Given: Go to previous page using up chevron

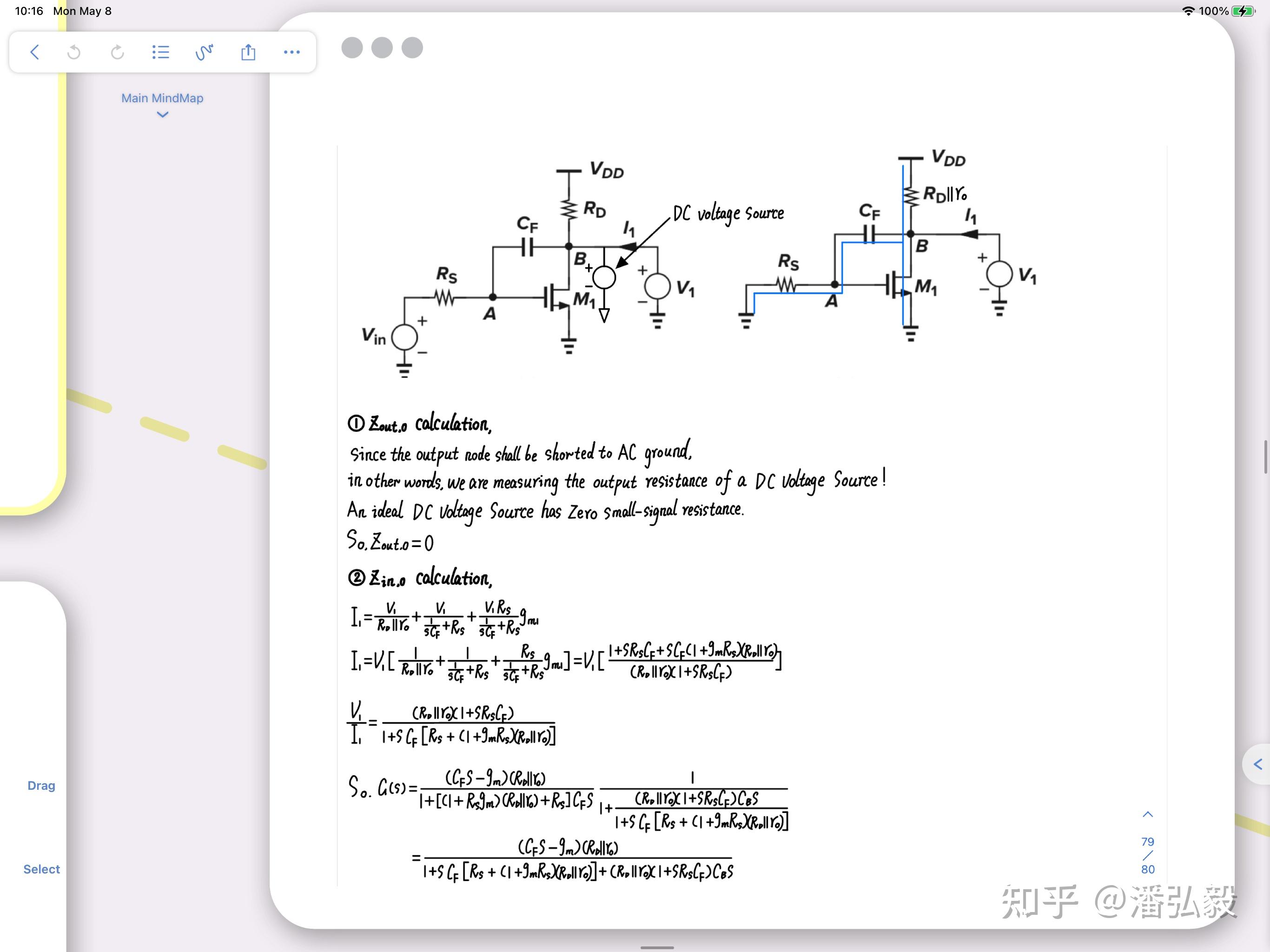Looking at the screenshot, I should coord(1148,814).
